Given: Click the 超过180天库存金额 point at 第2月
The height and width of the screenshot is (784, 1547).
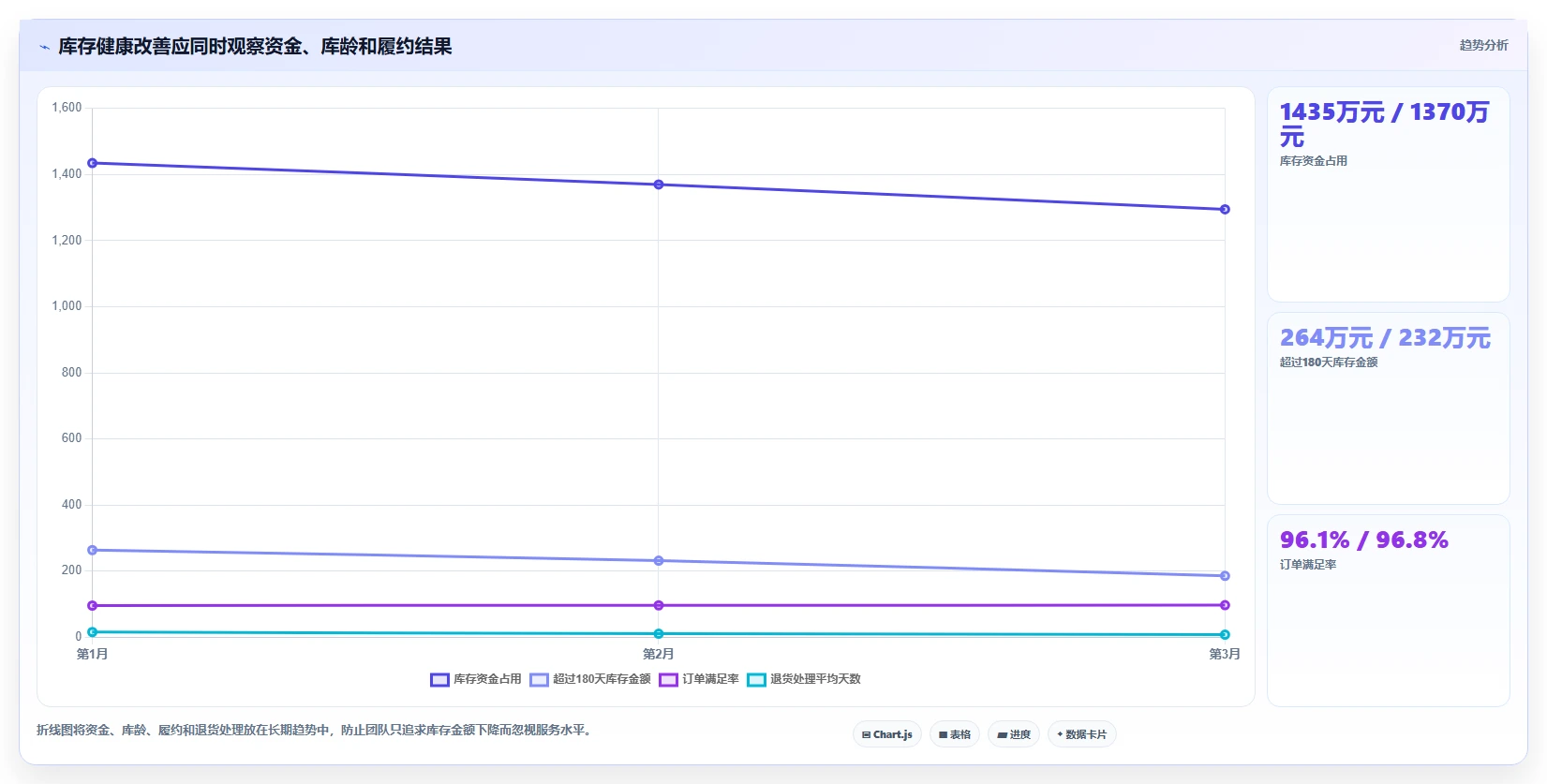Looking at the screenshot, I should (659, 561).
